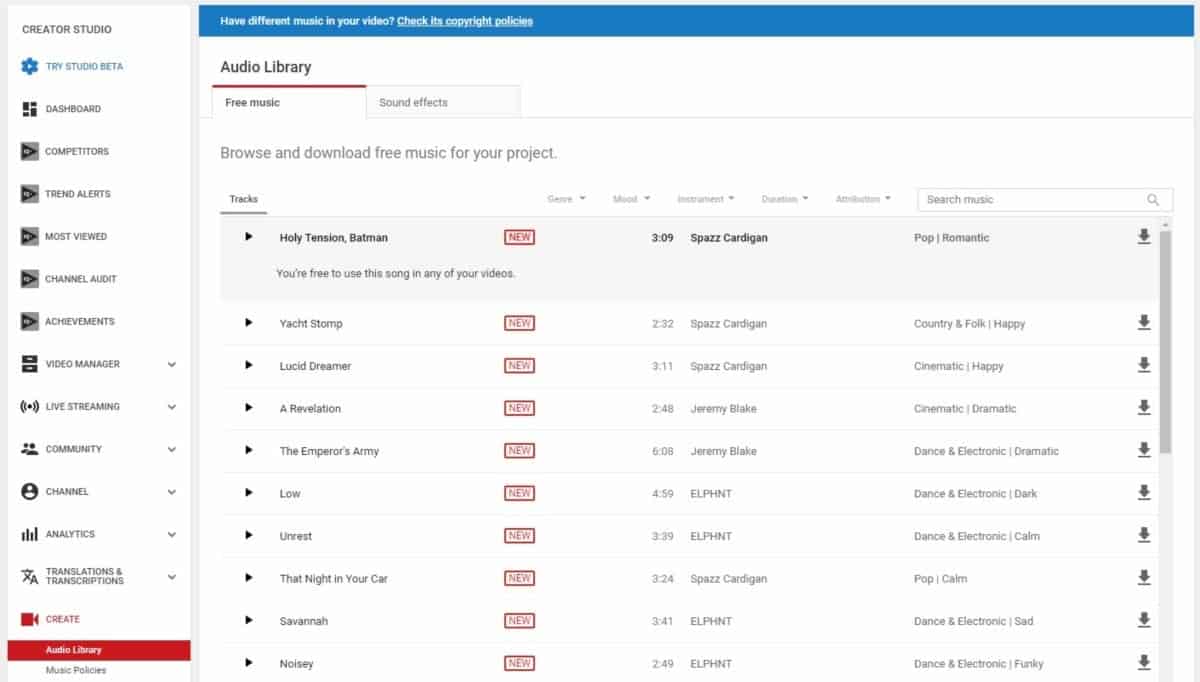Screen dimensions: 1200x682
Task: Download The Emperor's Army track
Action: 1144,450
